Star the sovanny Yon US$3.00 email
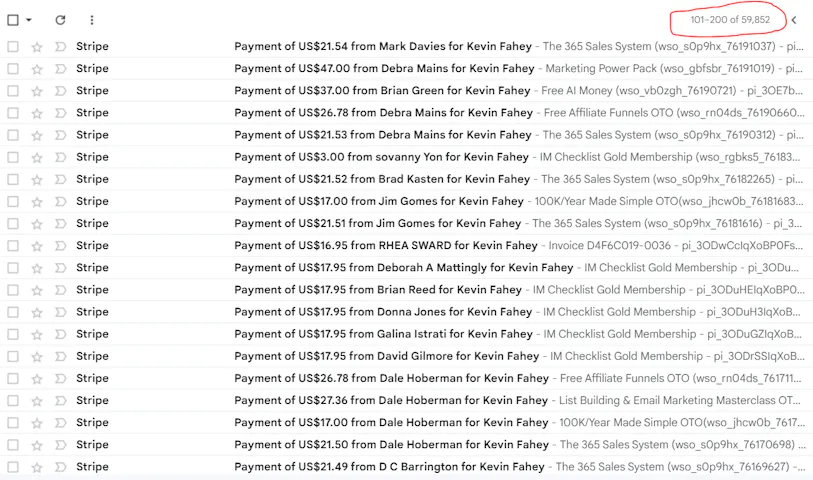Image resolution: width=813 pixels, height=480 pixels. coord(37,157)
